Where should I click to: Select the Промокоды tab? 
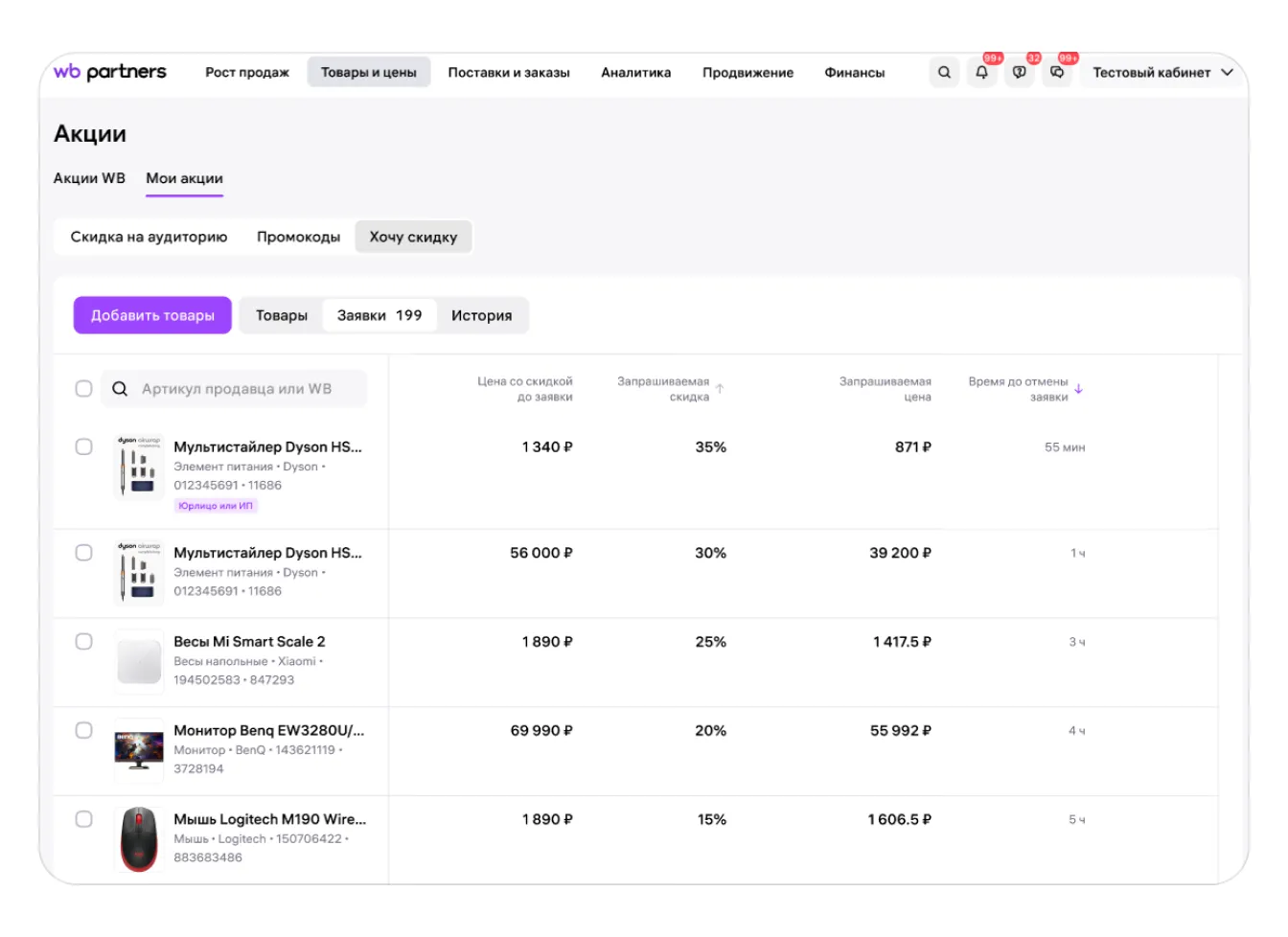298,237
